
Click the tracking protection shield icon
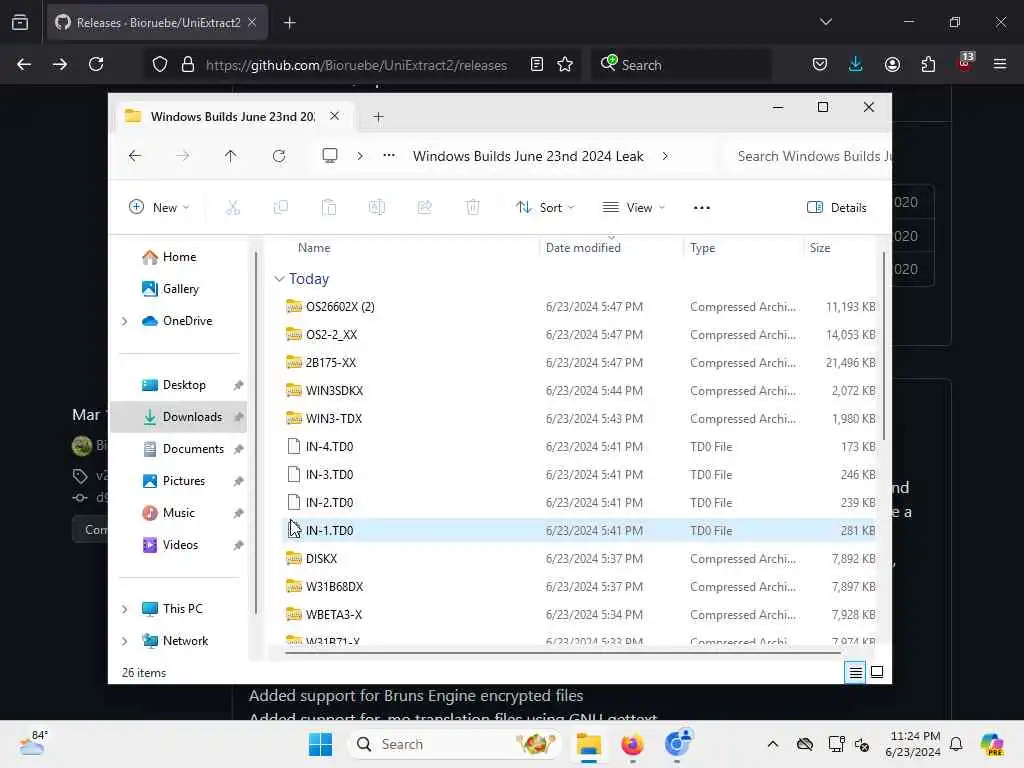[x=160, y=64]
